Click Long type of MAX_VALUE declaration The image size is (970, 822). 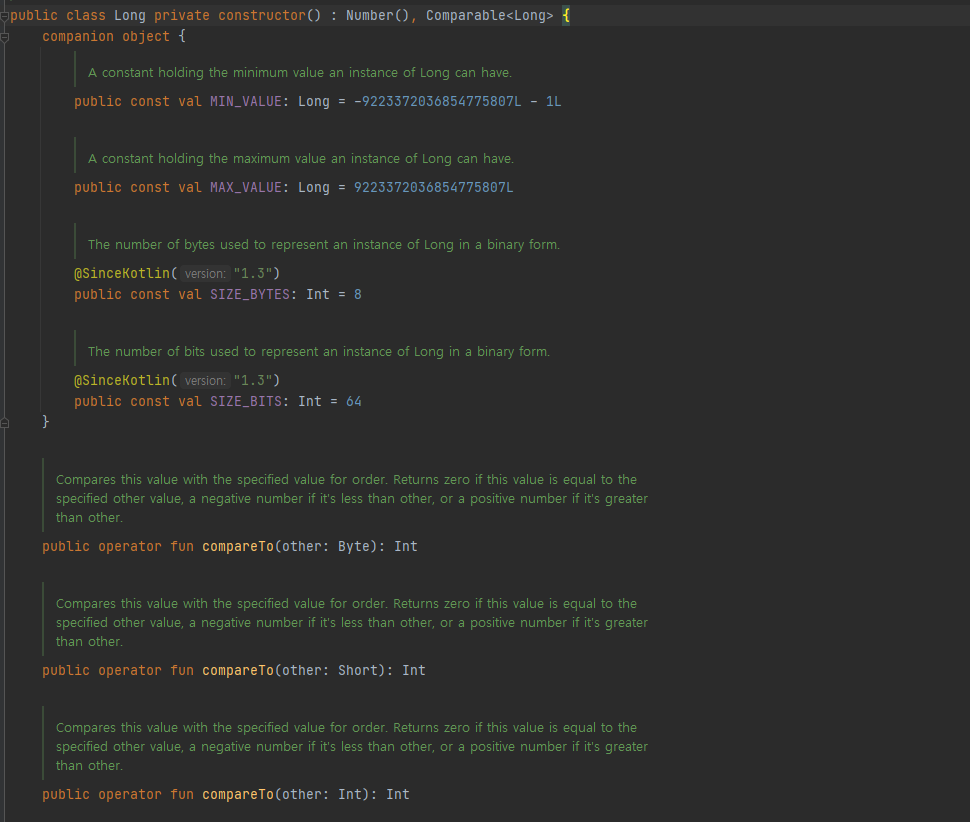314,187
